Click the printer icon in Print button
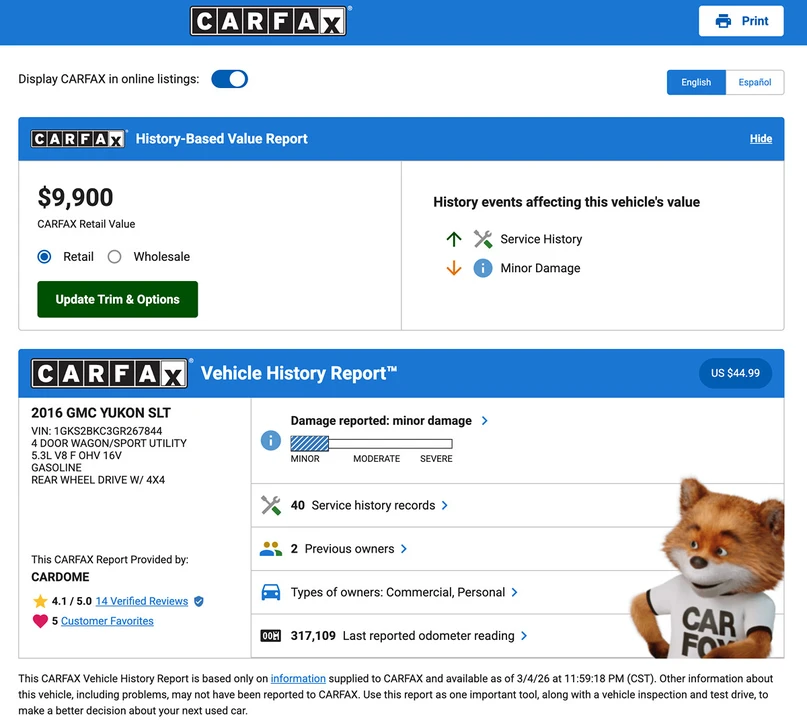The image size is (807, 720). coord(723,21)
